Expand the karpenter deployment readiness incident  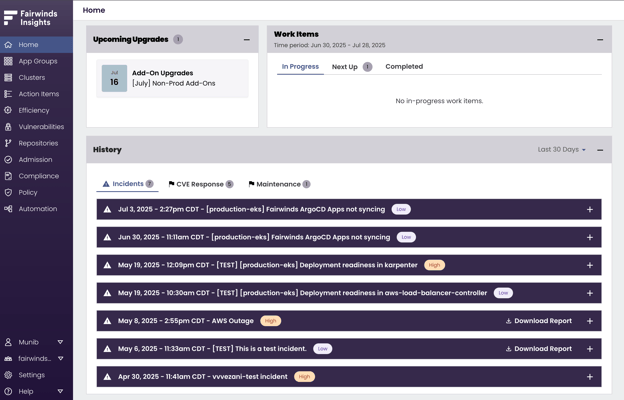click(x=590, y=265)
